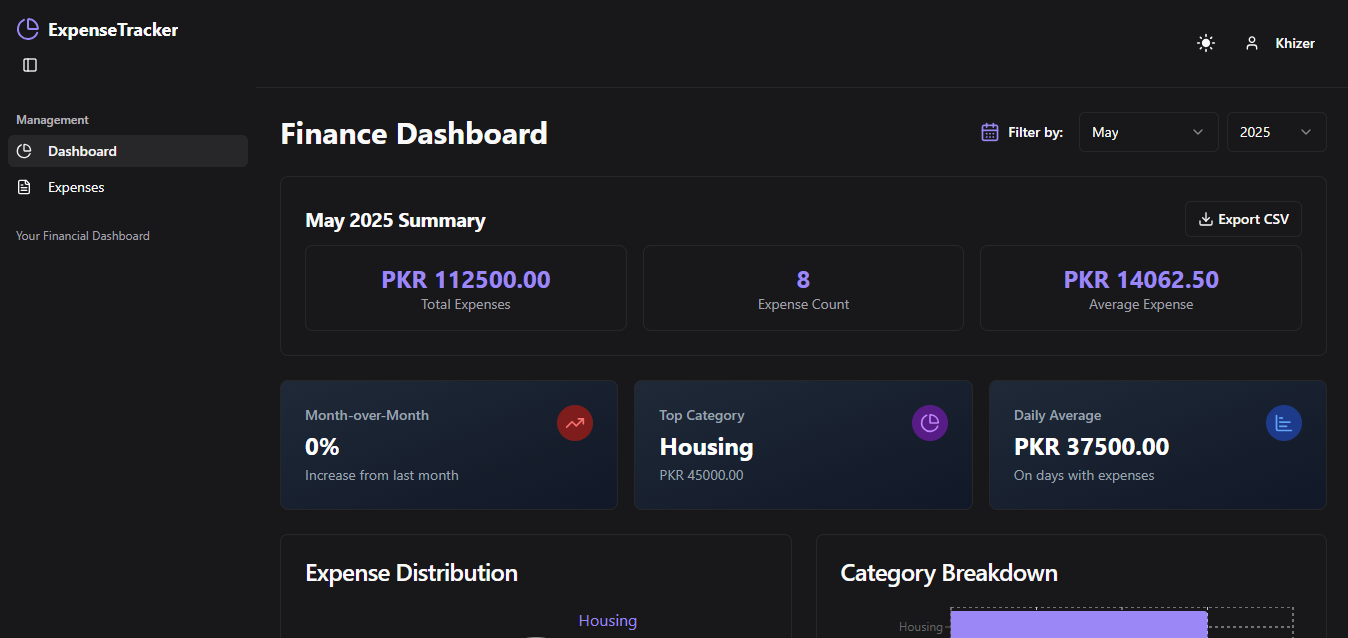The height and width of the screenshot is (638, 1348).
Task: Export the May summary as CSV
Action: (x=1243, y=219)
